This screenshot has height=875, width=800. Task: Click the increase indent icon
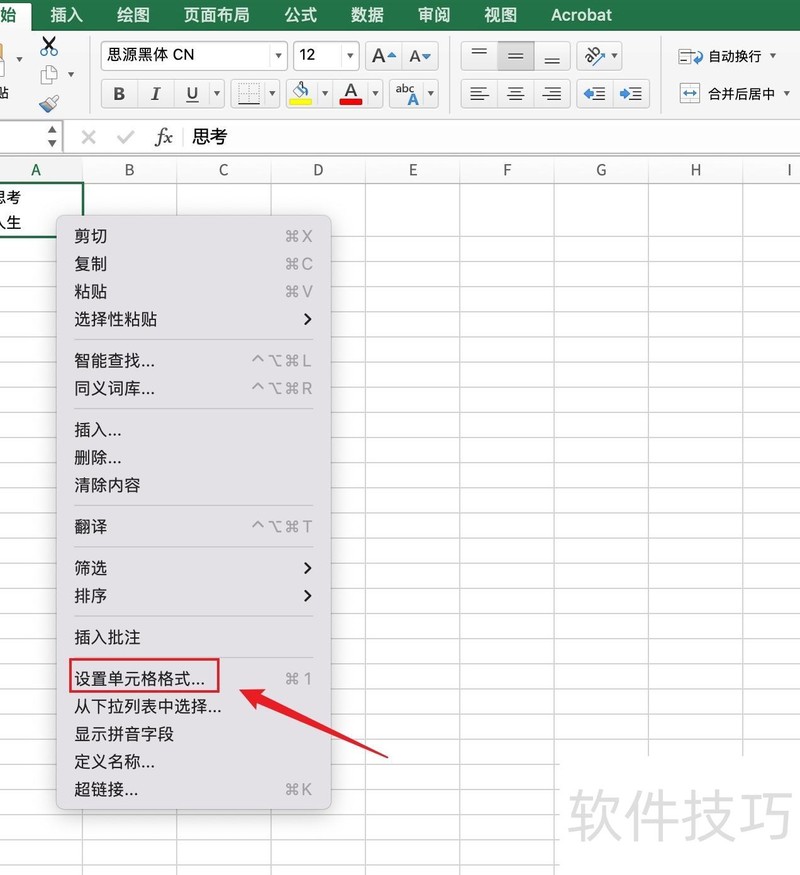(x=631, y=93)
